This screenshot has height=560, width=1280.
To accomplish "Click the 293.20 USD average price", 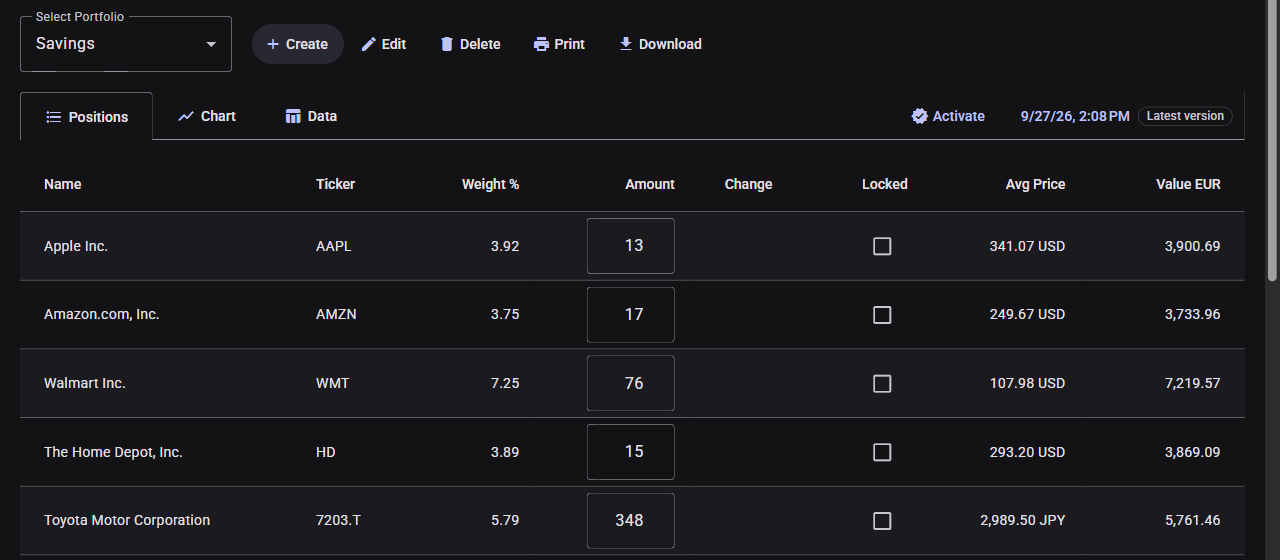I will point(1027,452).
